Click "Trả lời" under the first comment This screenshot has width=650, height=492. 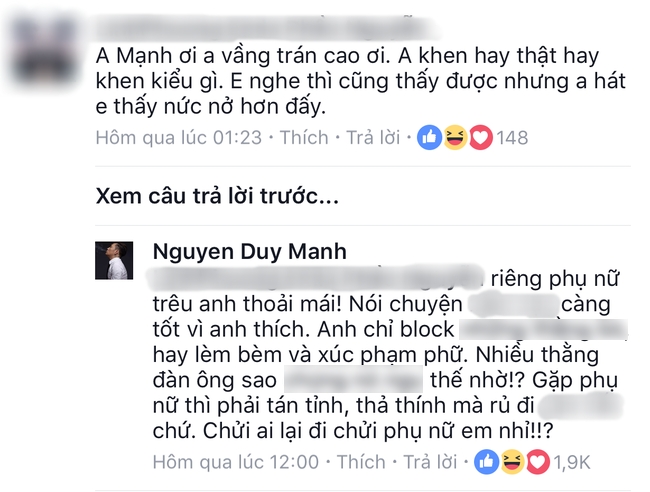[x=373, y=138]
